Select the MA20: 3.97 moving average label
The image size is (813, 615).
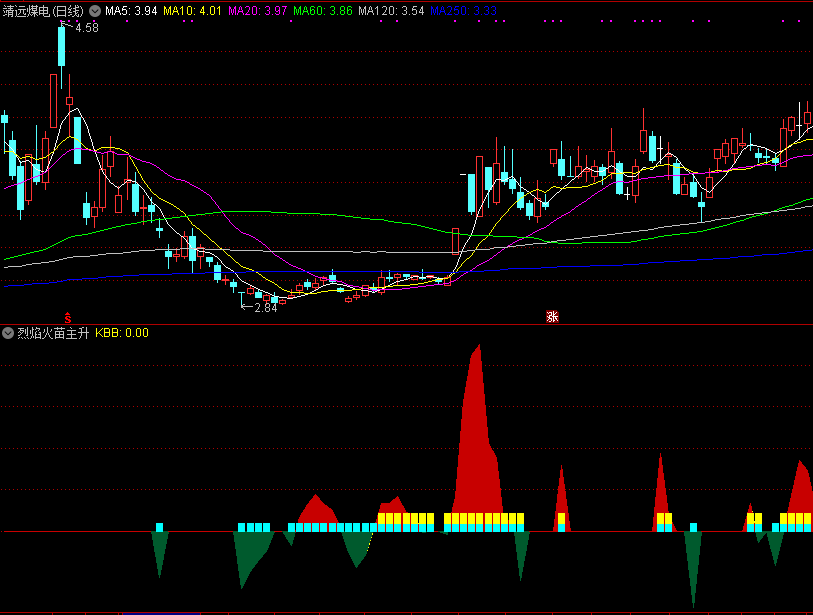pyautogui.click(x=258, y=11)
